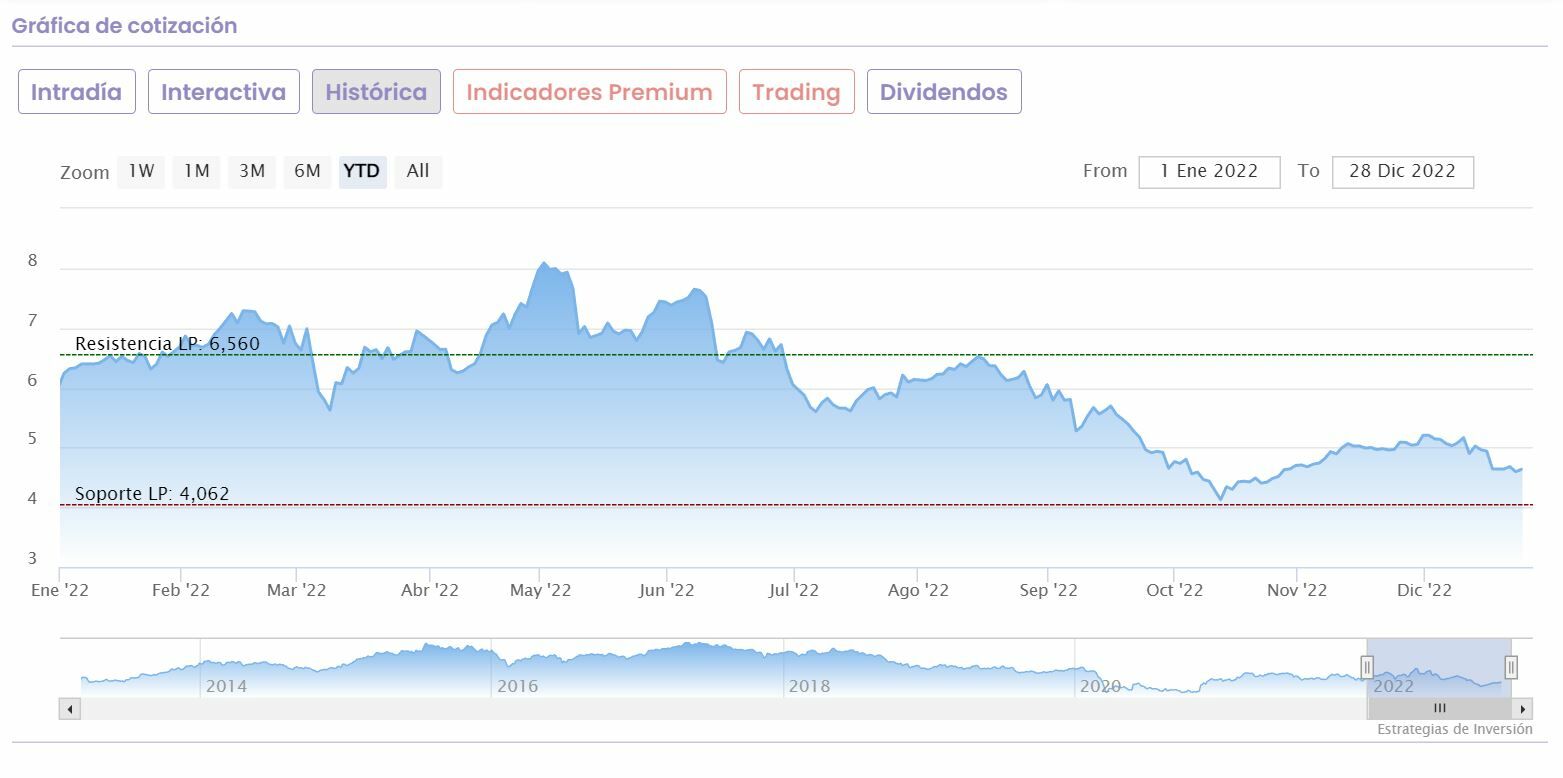
Task: Click the navigator scroll right arrow
Action: point(1523,709)
